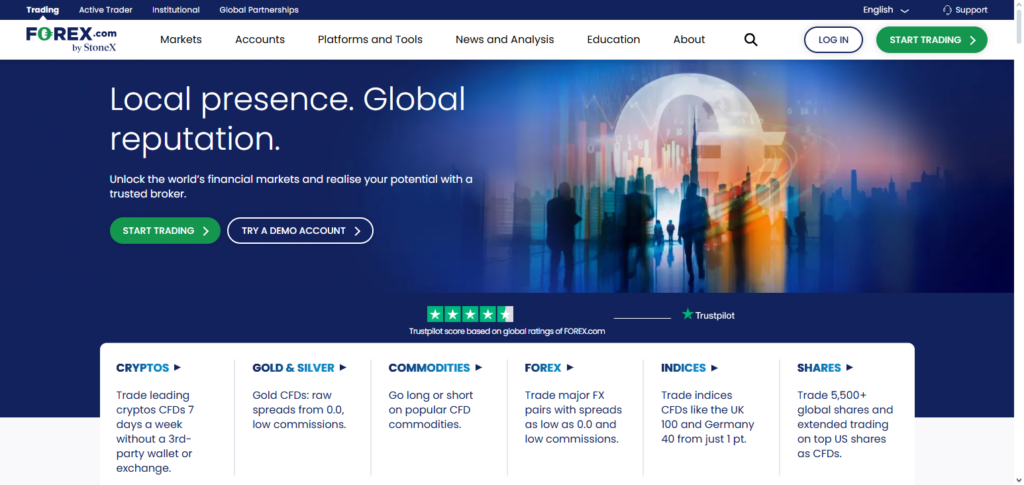The width and height of the screenshot is (1024, 485).
Task: Click the vertical scrollbar down arrow
Action: pos(1019,480)
